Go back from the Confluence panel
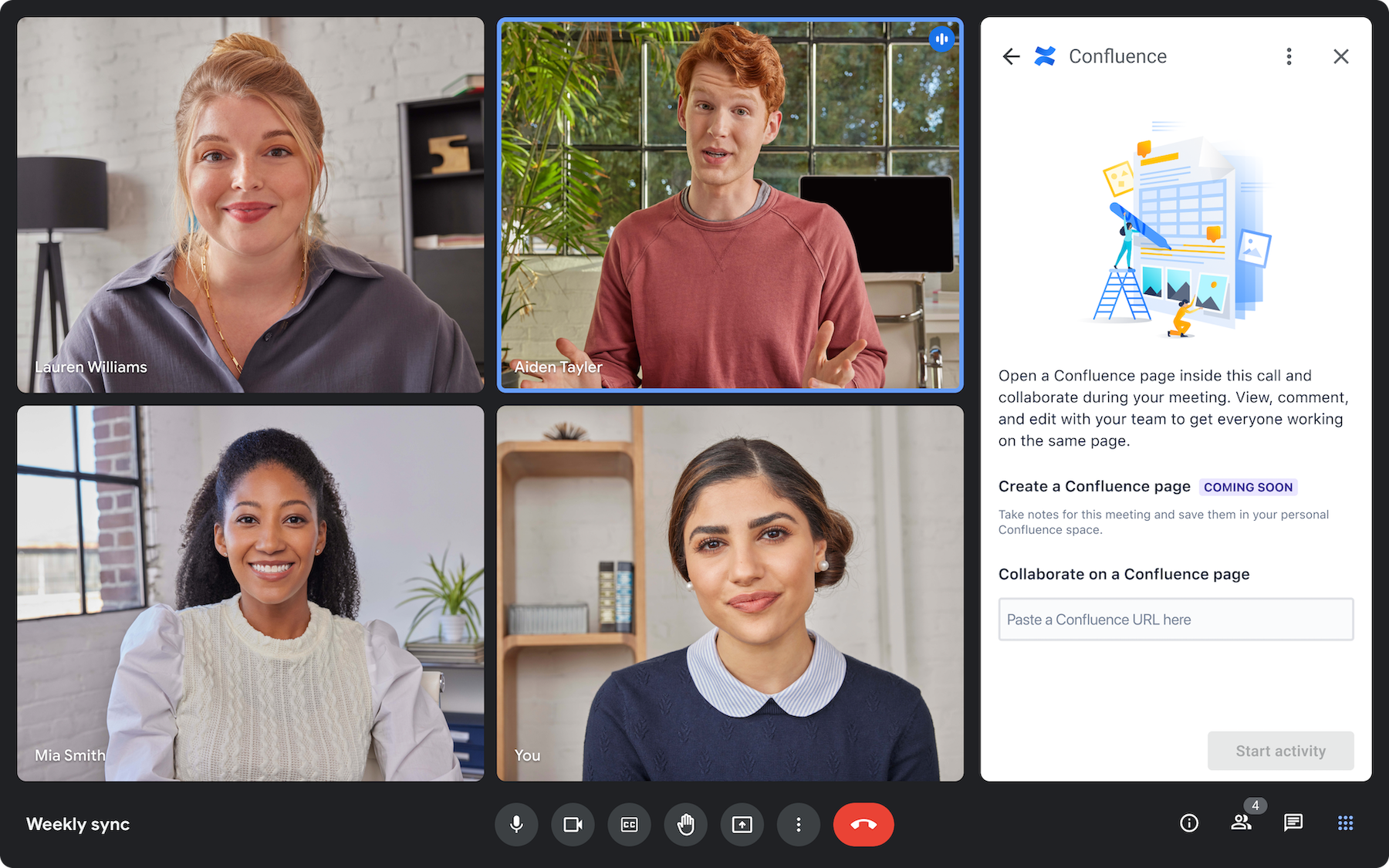 pyautogui.click(x=1011, y=56)
